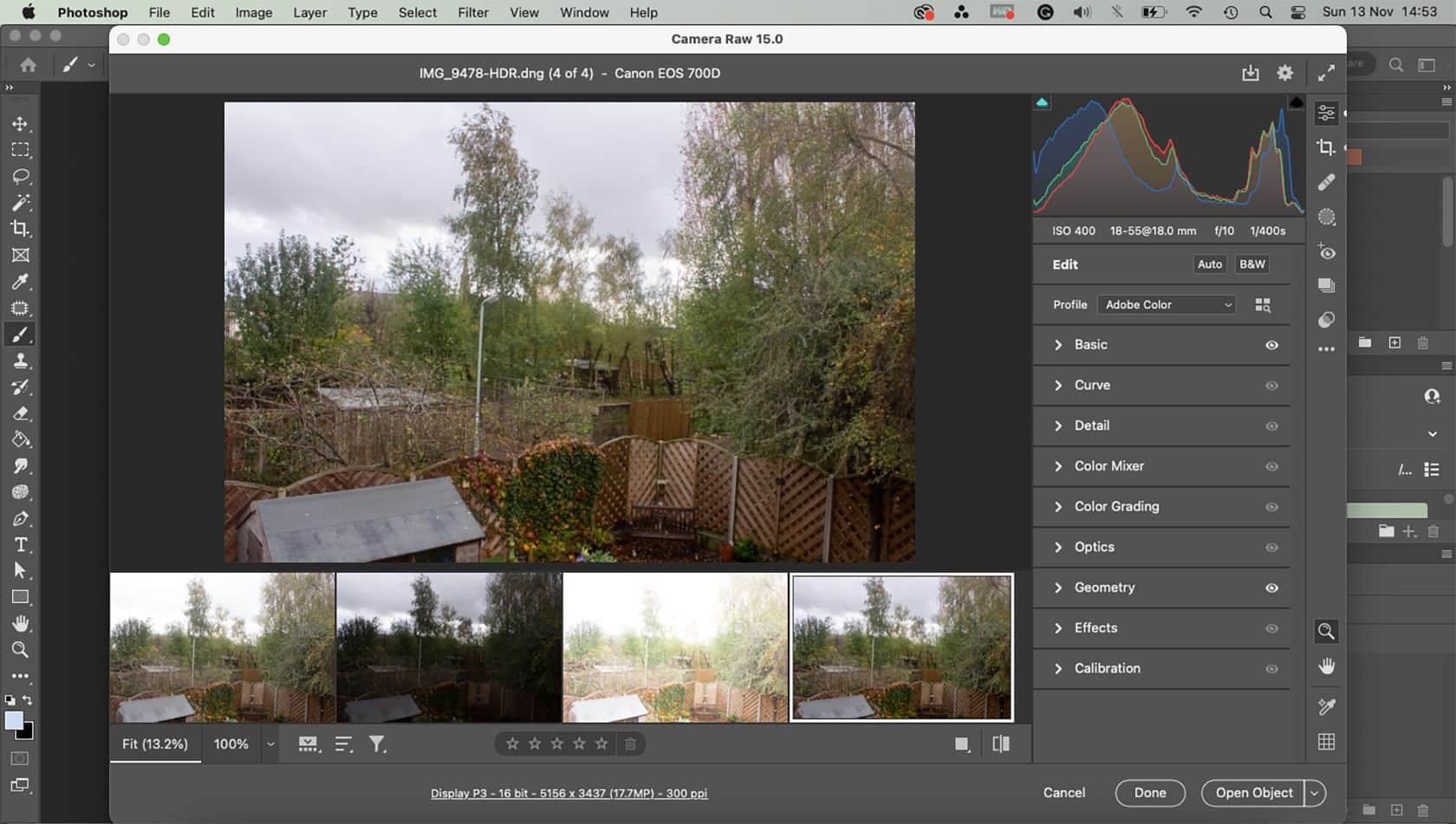Toggle visibility of Basic panel adjustments
Viewport: 1456px width, 824px height.
pos(1271,345)
